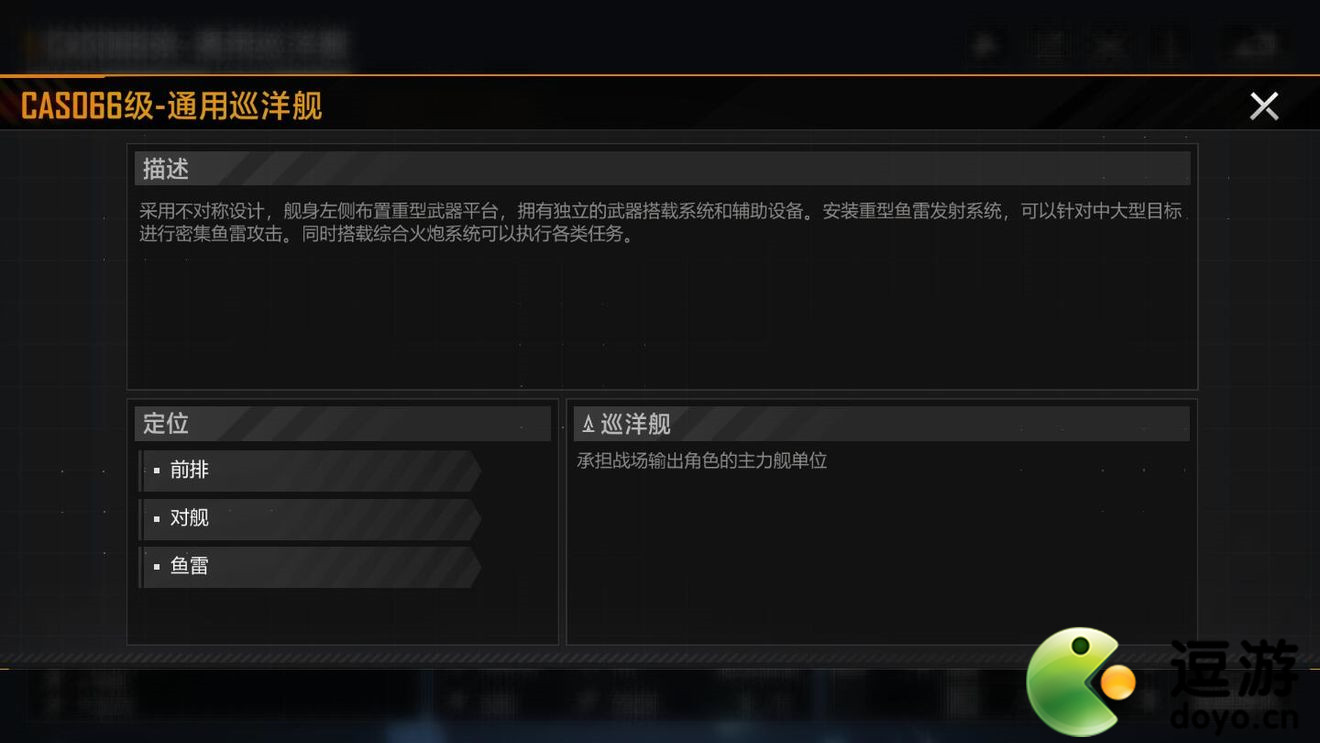Open the doyo.cn watermark link
This screenshot has width=1320, height=743.
click(1234, 717)
